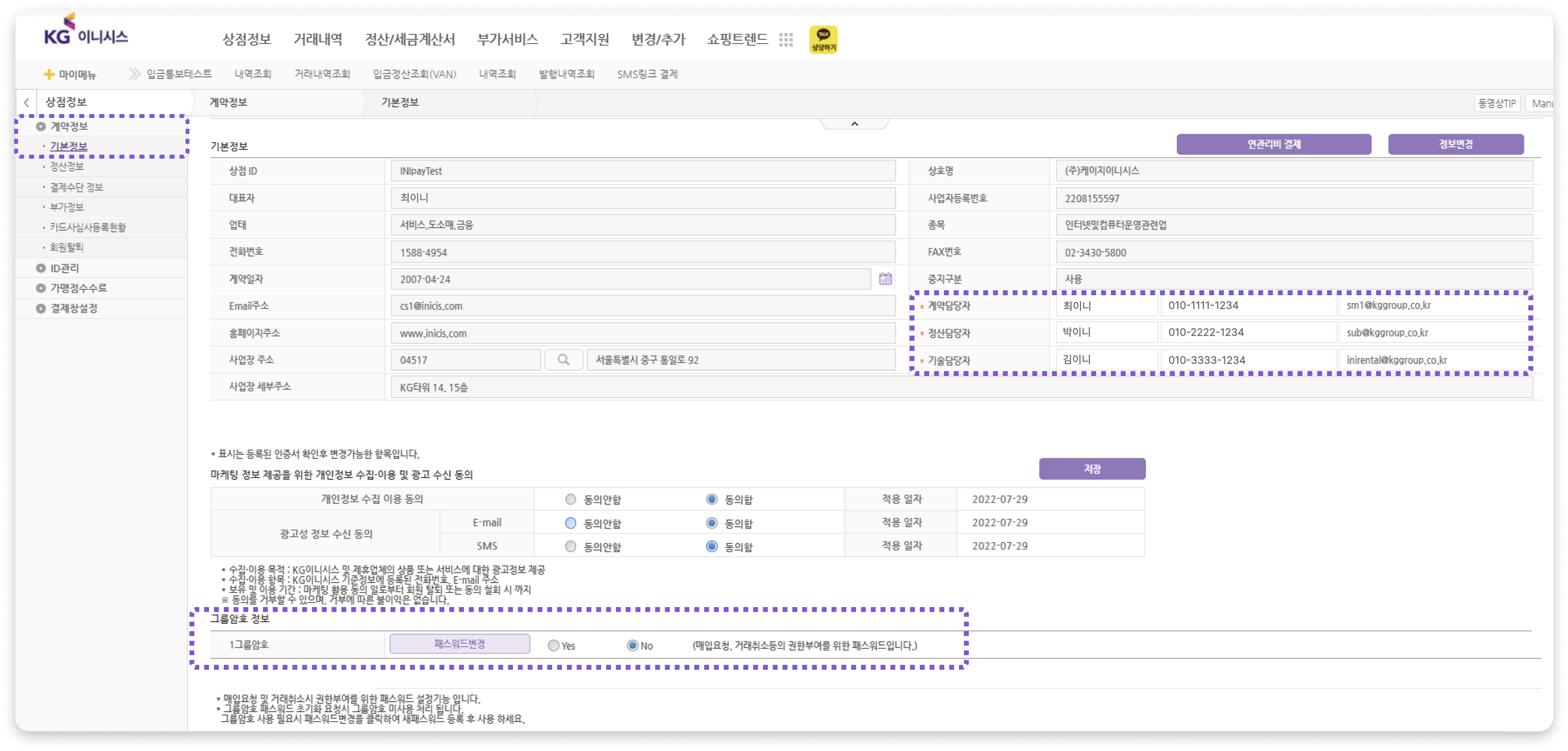Click the 패스워드변경 button

(x=460, y=644)
